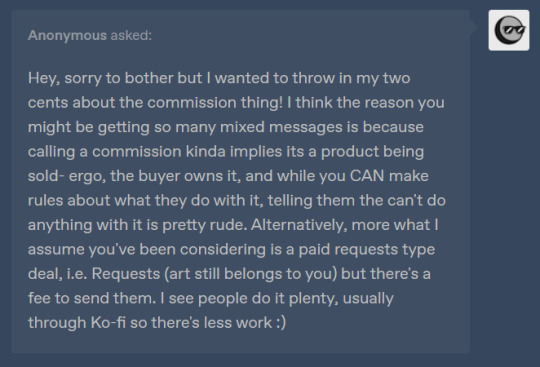The width and height of the screenshot is (540, 367).
Task: Click the word 'Ko-fi' in the message
Action: tap(108, 323)
